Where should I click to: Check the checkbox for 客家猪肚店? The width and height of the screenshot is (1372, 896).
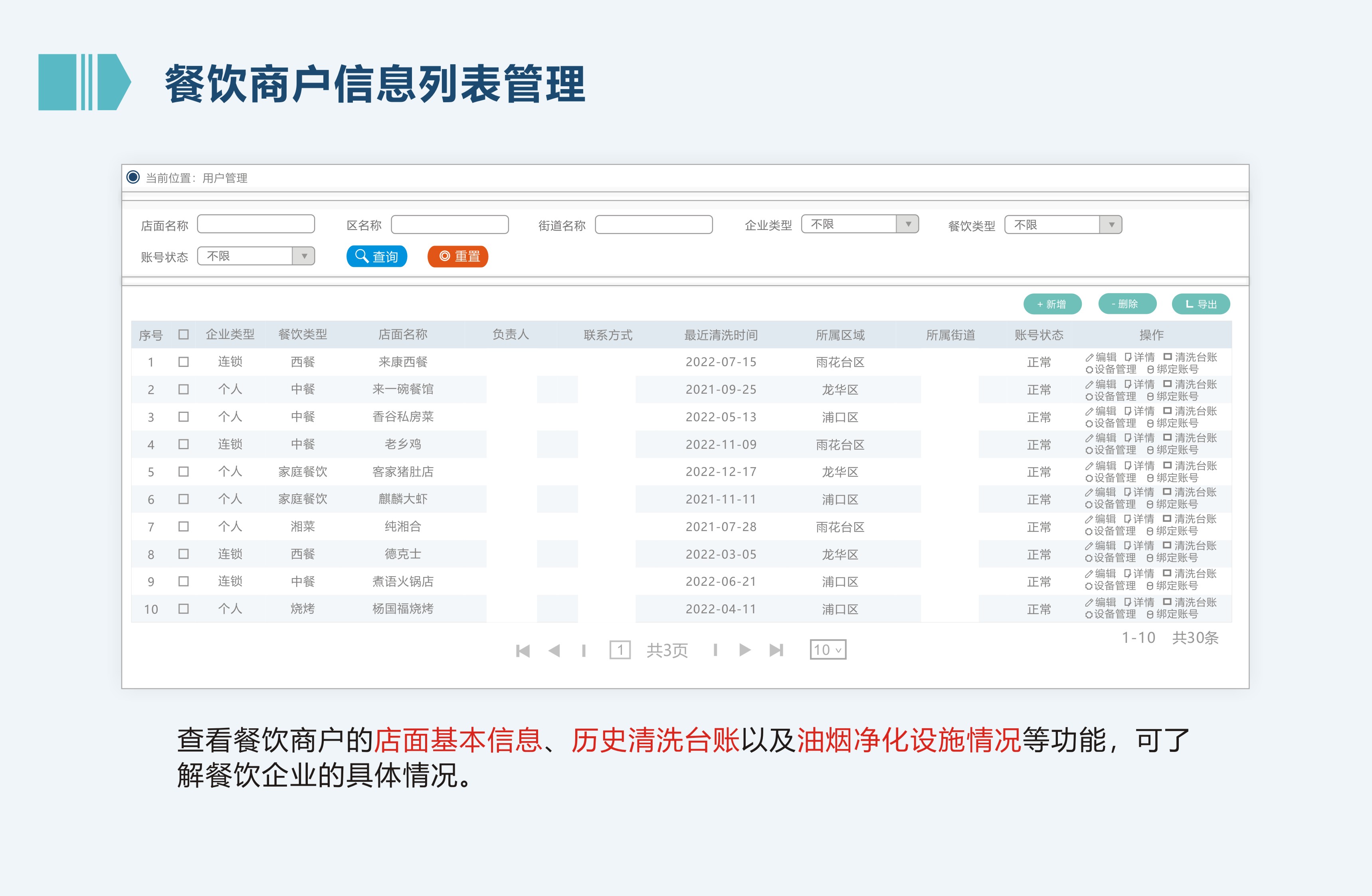click(x=184, y=472)
